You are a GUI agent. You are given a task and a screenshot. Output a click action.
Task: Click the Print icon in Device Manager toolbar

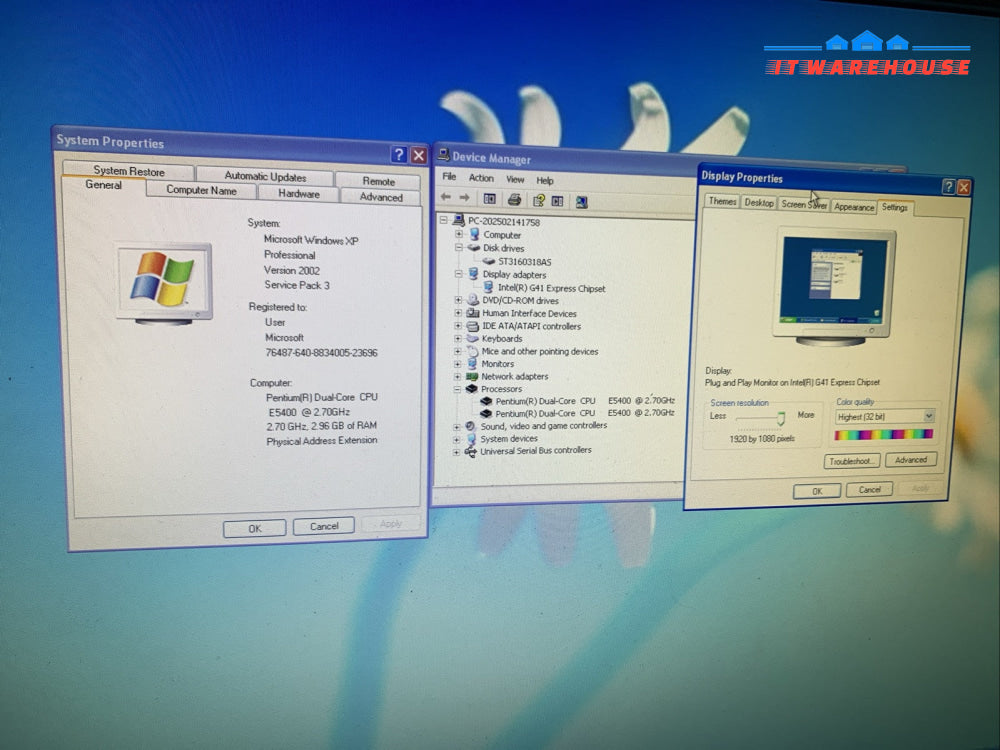[x=514, y=199]
